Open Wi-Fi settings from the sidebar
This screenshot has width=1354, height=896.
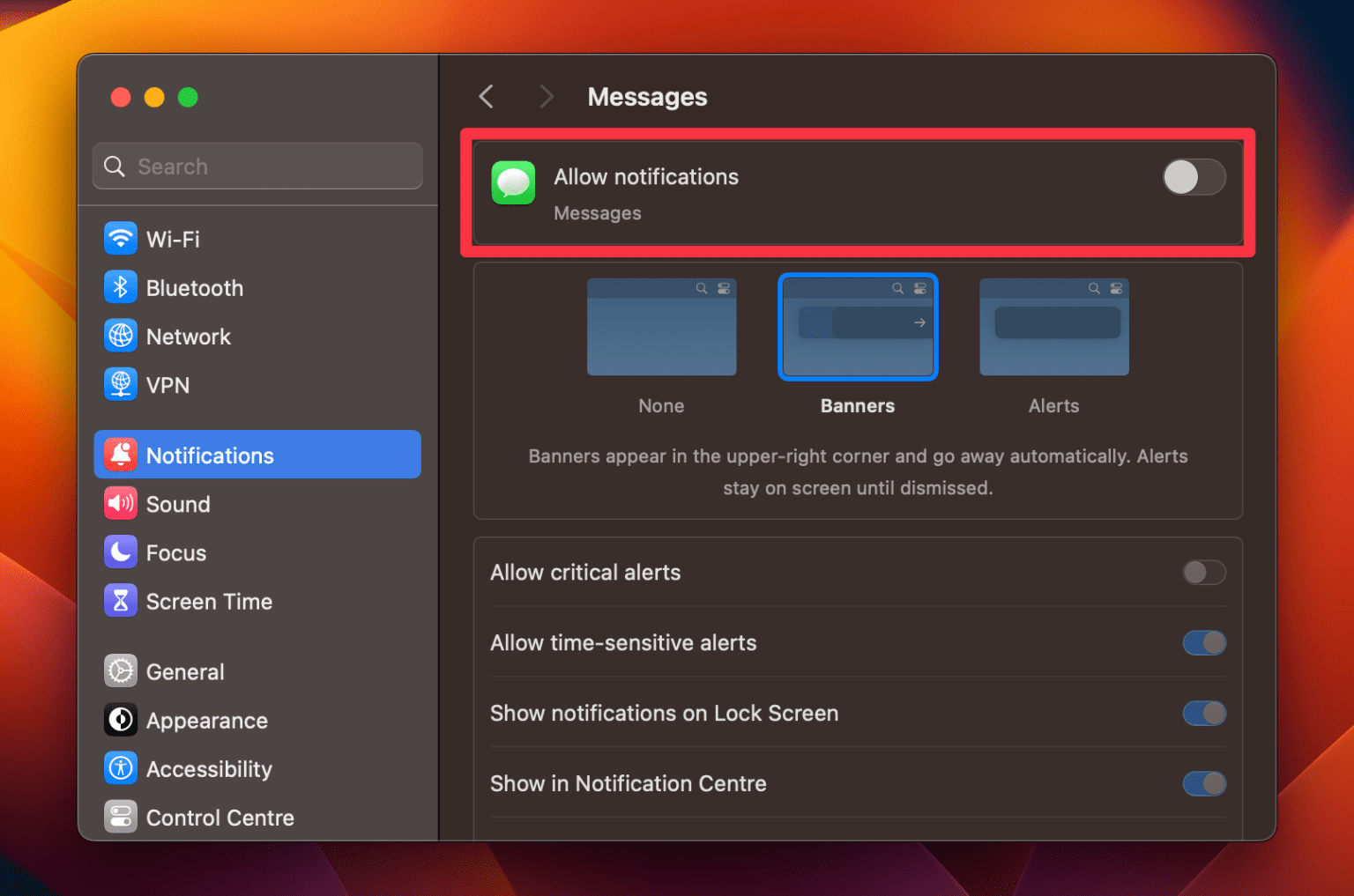point(172,238)
